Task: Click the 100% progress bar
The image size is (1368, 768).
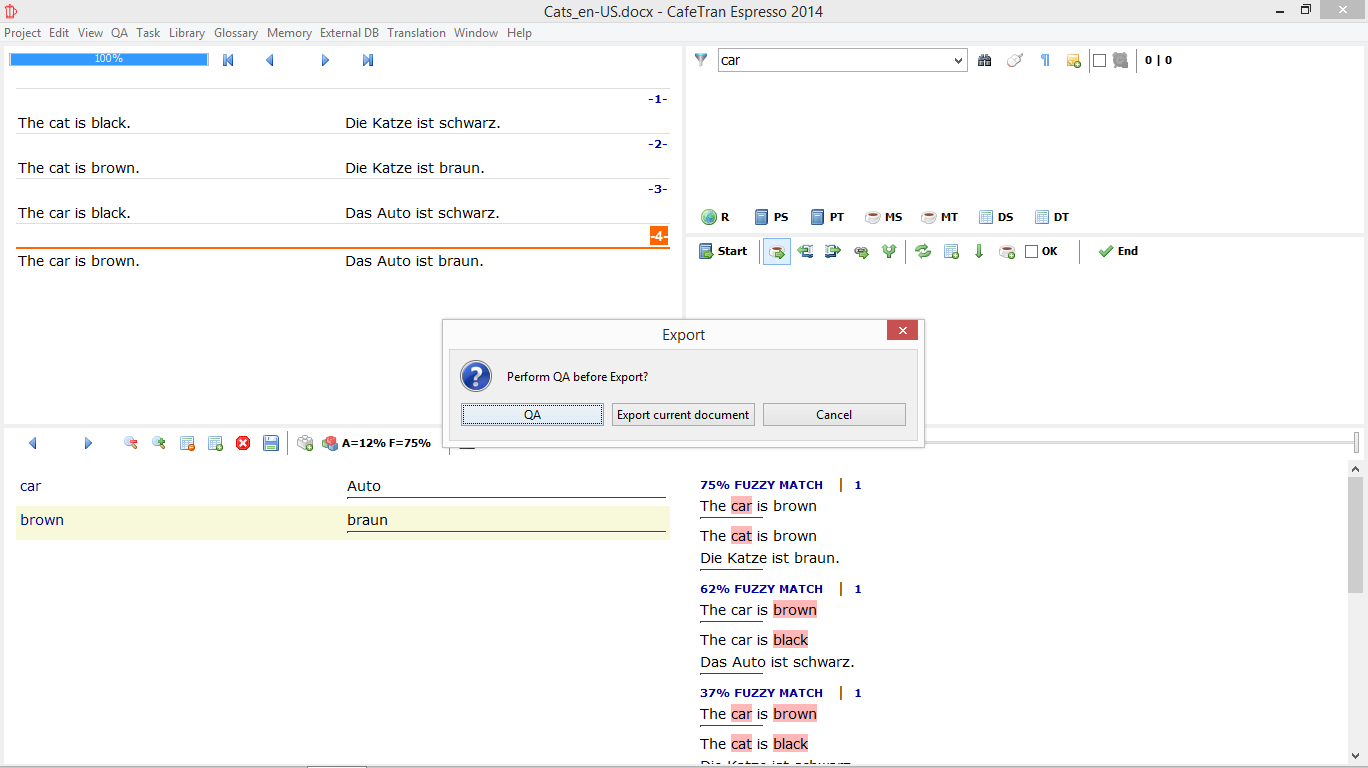Action: pyautogui.click(x=109, y=59)
